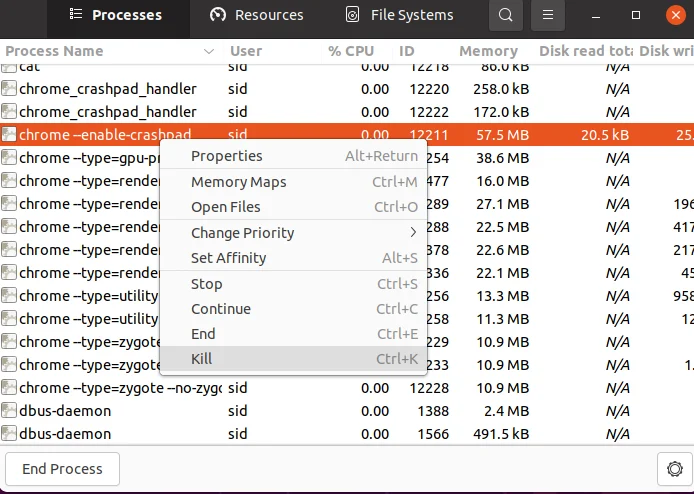Select dbus-daemon process with ID 1388
694x494 pixels.
[x=347, y=411]
